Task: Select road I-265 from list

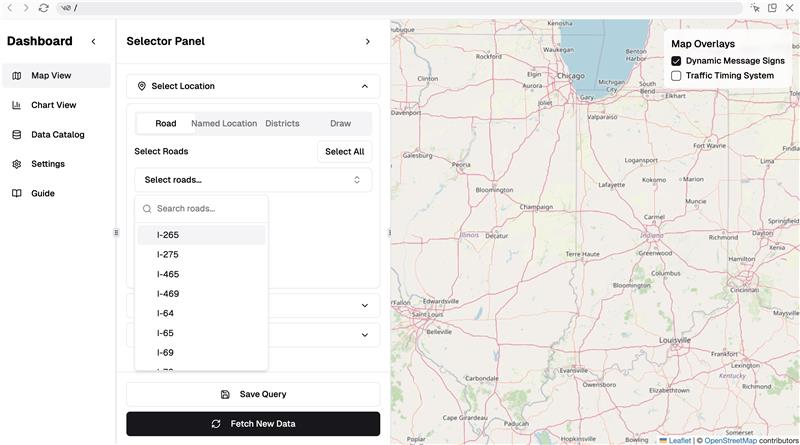Action: coord(202,235)
